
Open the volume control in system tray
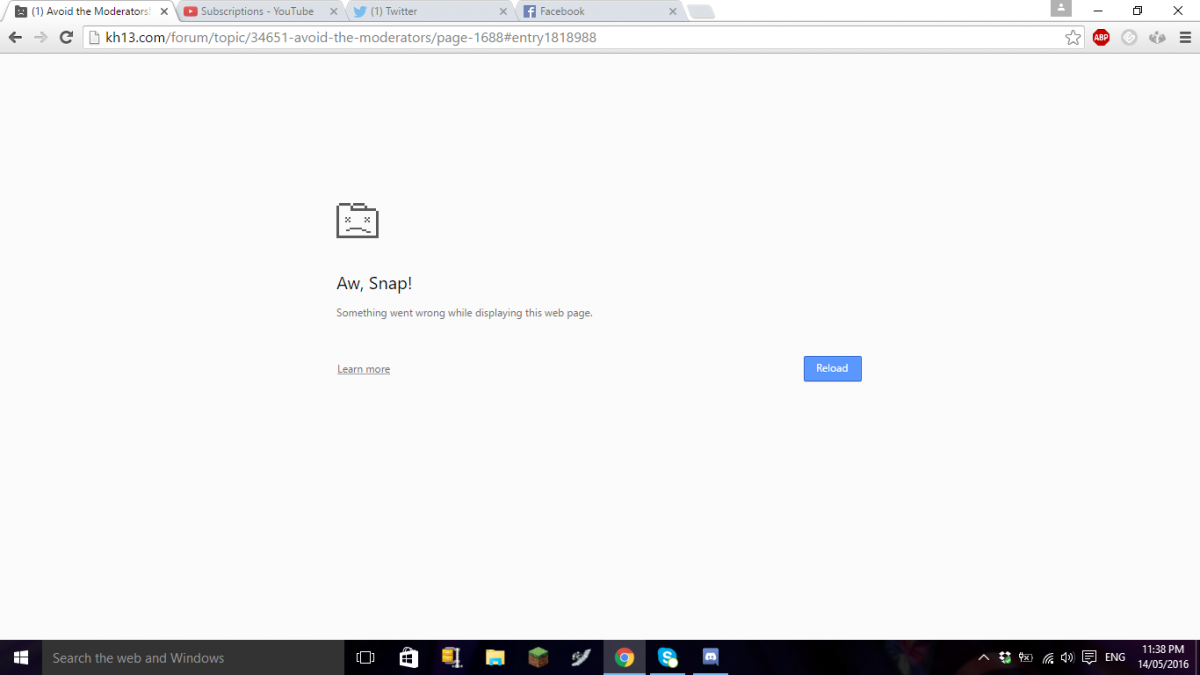[1067, 658]
